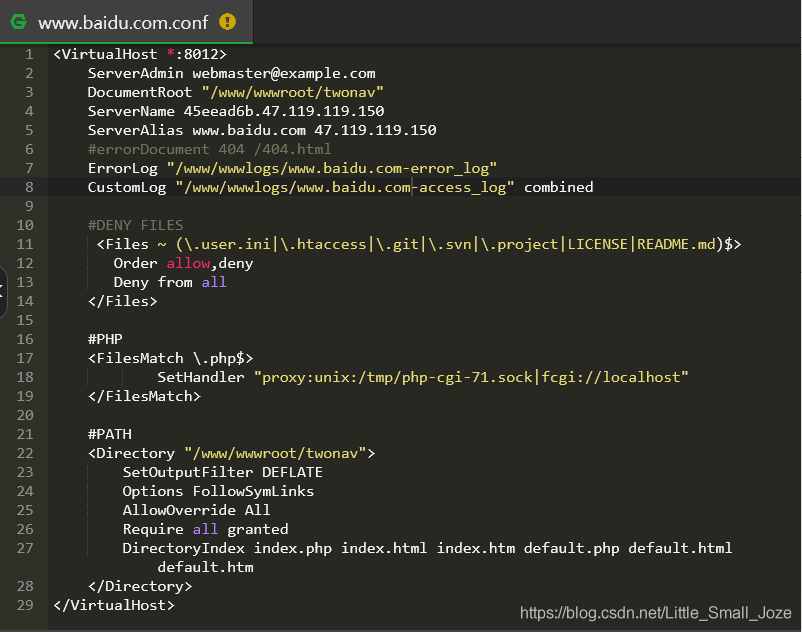Click SetHandler proxy:unix php-cgi-71.sock line
802x632 pixels.
coord(423,377)
